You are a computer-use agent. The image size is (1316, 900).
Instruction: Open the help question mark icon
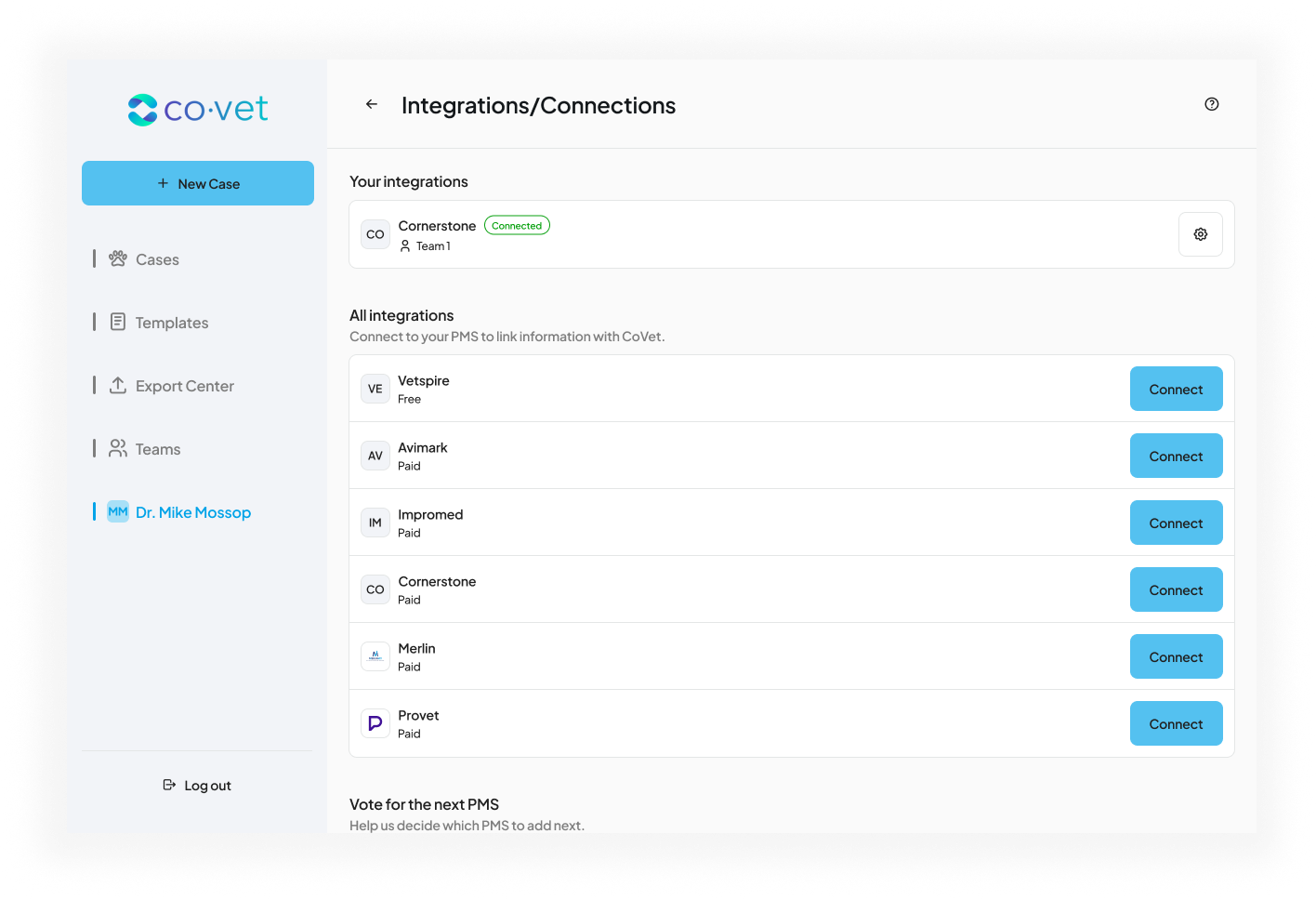tap(1212, 104)
